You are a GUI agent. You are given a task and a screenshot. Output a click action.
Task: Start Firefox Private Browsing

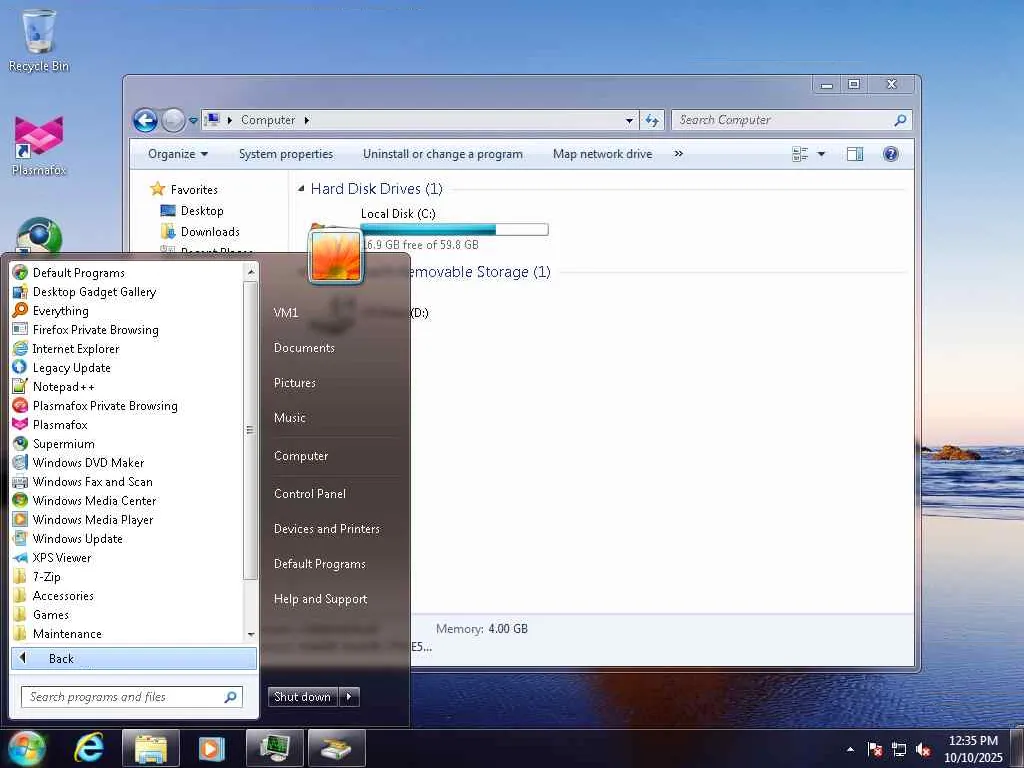coord(86,329)
